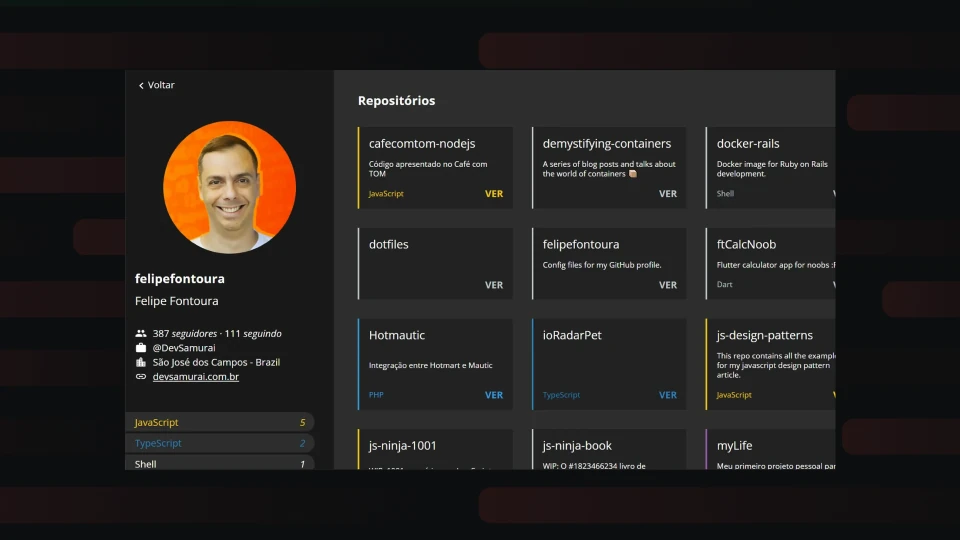Open the dotfiles repository via VER
Screen dimensions: 960x540
[x=494, y=285]
